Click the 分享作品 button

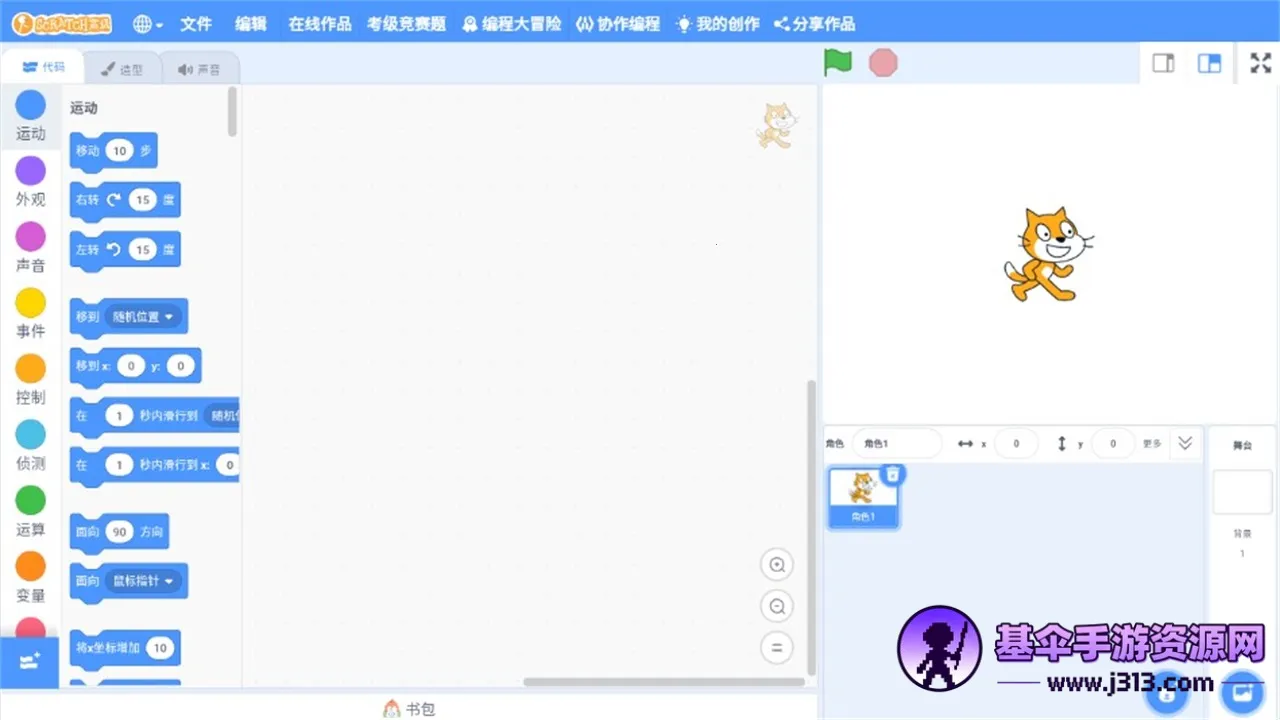815,24
